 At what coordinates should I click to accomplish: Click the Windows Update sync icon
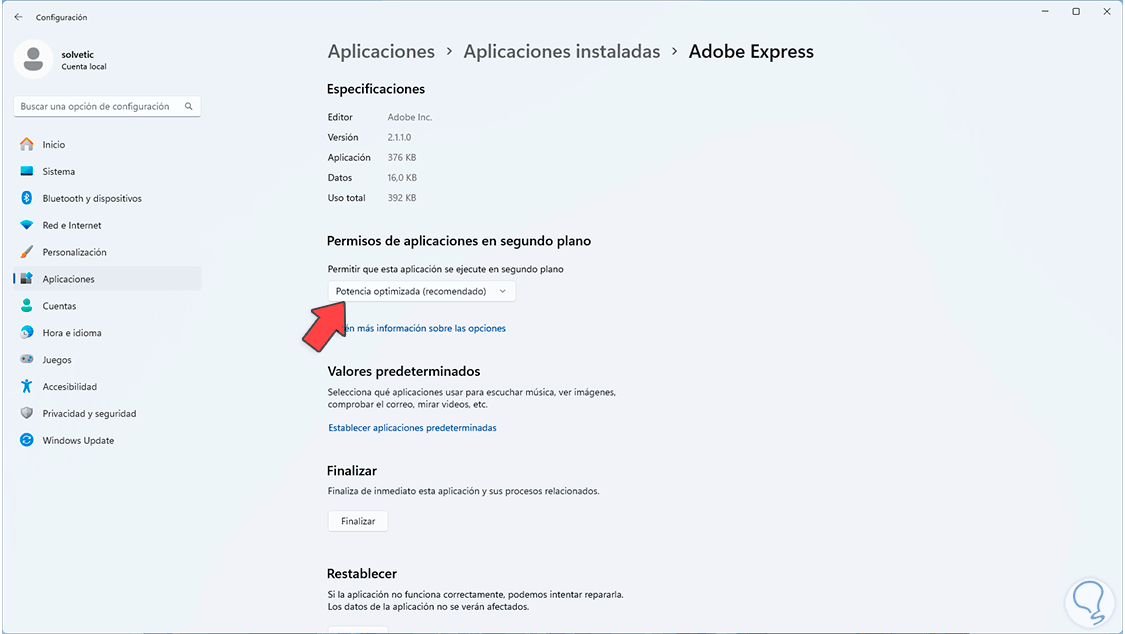coord(27,441)
